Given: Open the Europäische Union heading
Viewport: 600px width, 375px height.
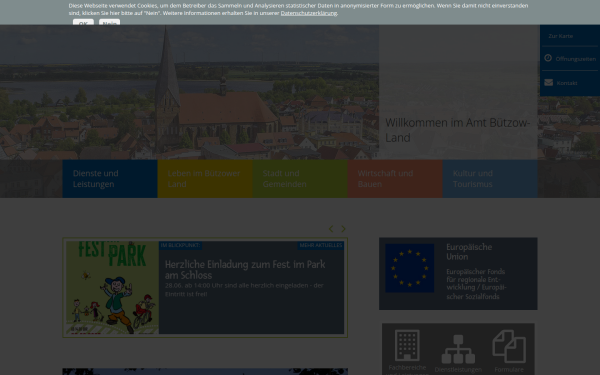Looking at the screenshot, I should (469, 252).
